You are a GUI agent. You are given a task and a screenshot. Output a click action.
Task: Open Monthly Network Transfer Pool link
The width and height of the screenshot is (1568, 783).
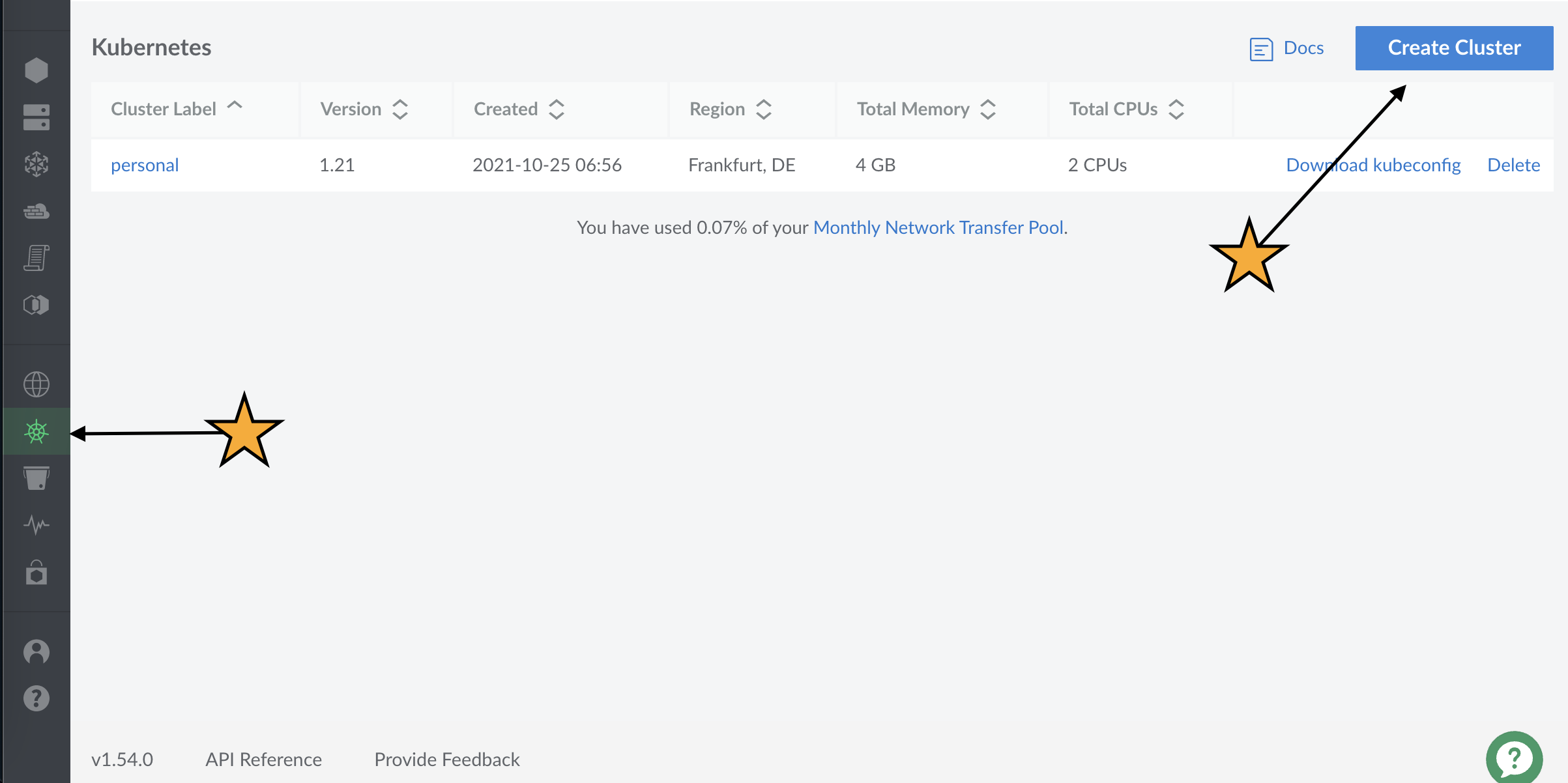[938, 227]
